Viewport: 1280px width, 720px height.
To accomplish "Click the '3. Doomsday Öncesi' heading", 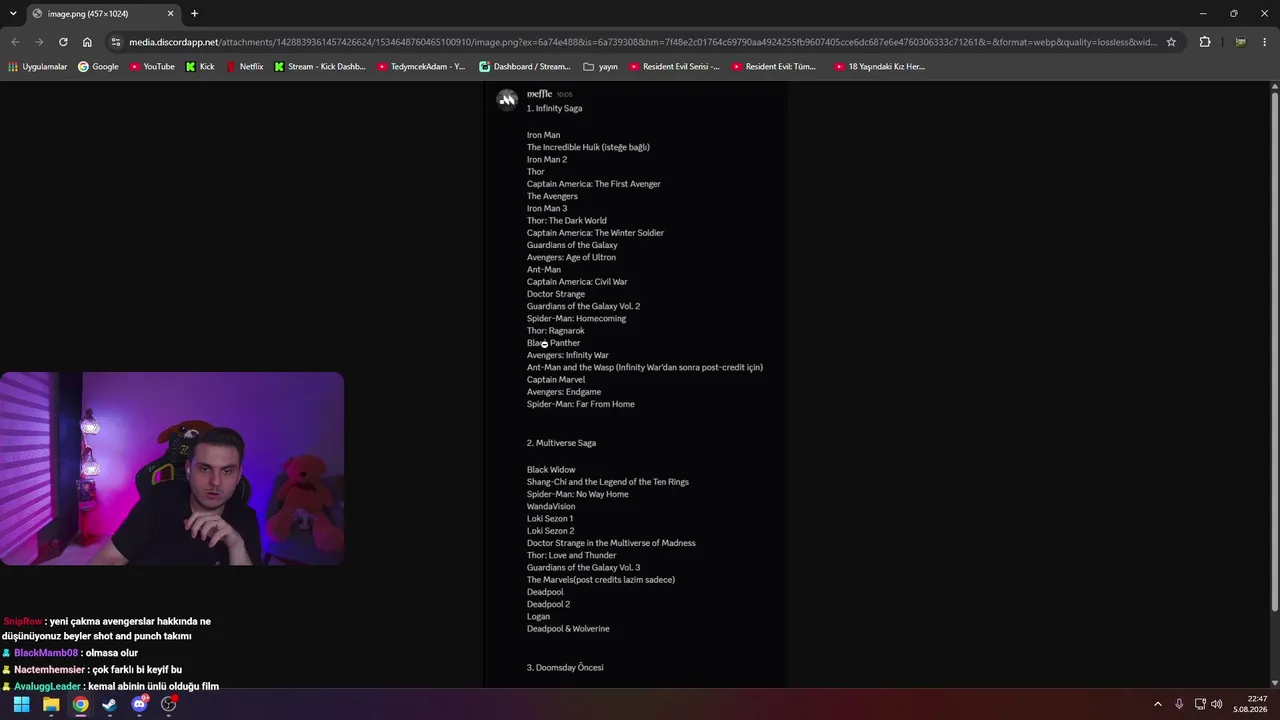I will tap(565, 668).
